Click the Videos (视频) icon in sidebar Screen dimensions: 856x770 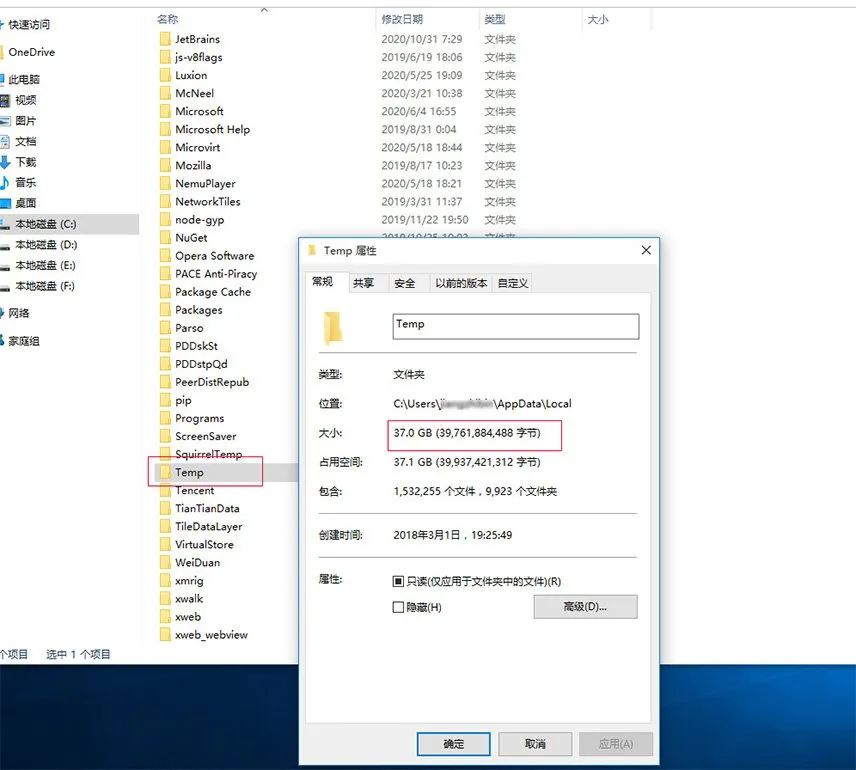click(5, 100)
